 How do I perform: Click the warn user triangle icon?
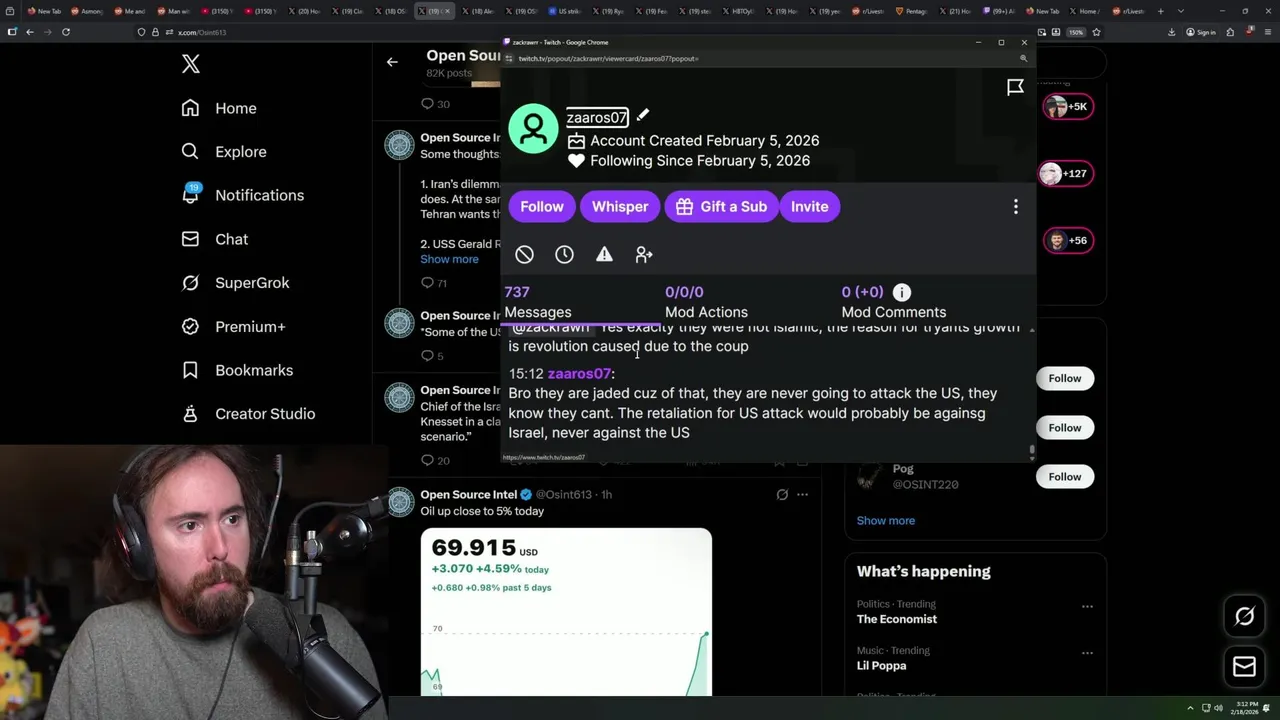tap(604, 255)
